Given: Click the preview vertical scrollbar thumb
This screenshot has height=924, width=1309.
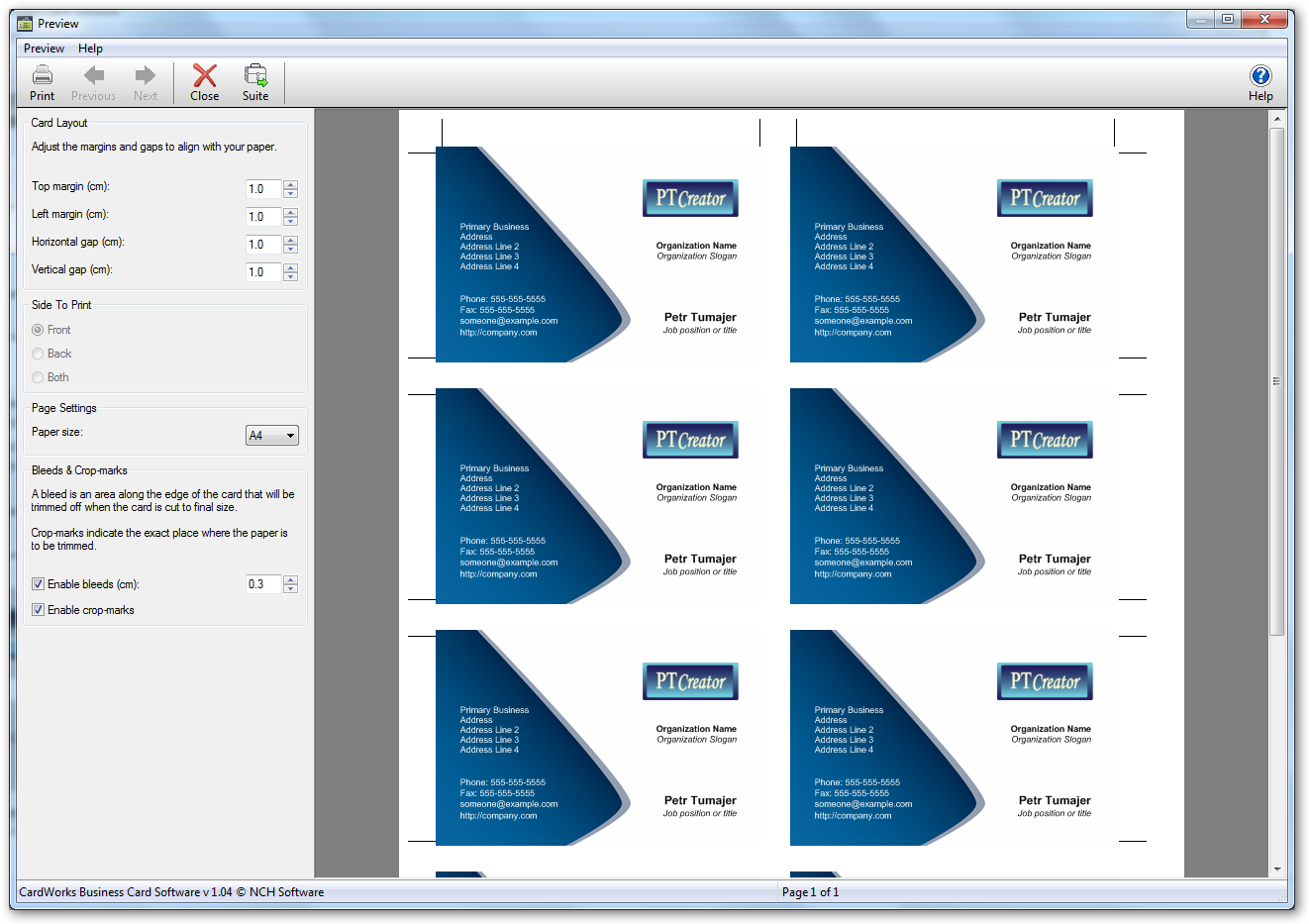Looking at the screenshot, I should 1277,381.
